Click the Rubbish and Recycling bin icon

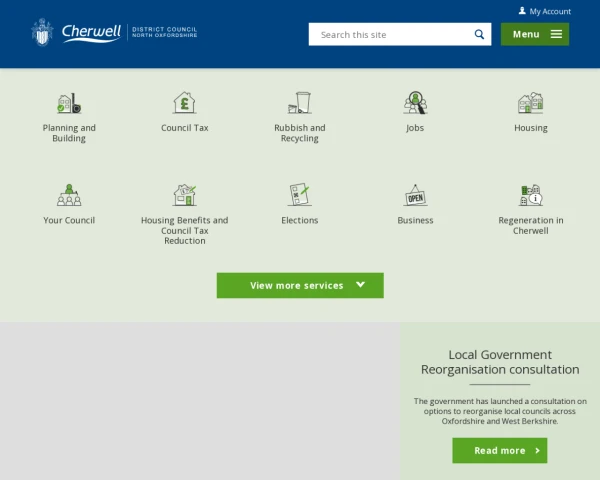click(300, 103)
